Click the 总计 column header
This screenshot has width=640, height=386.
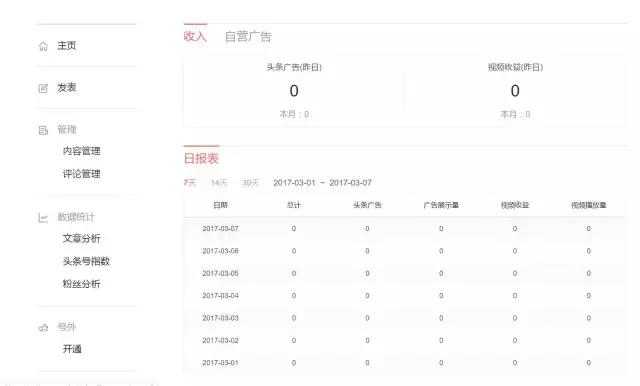tap(294, 205)
